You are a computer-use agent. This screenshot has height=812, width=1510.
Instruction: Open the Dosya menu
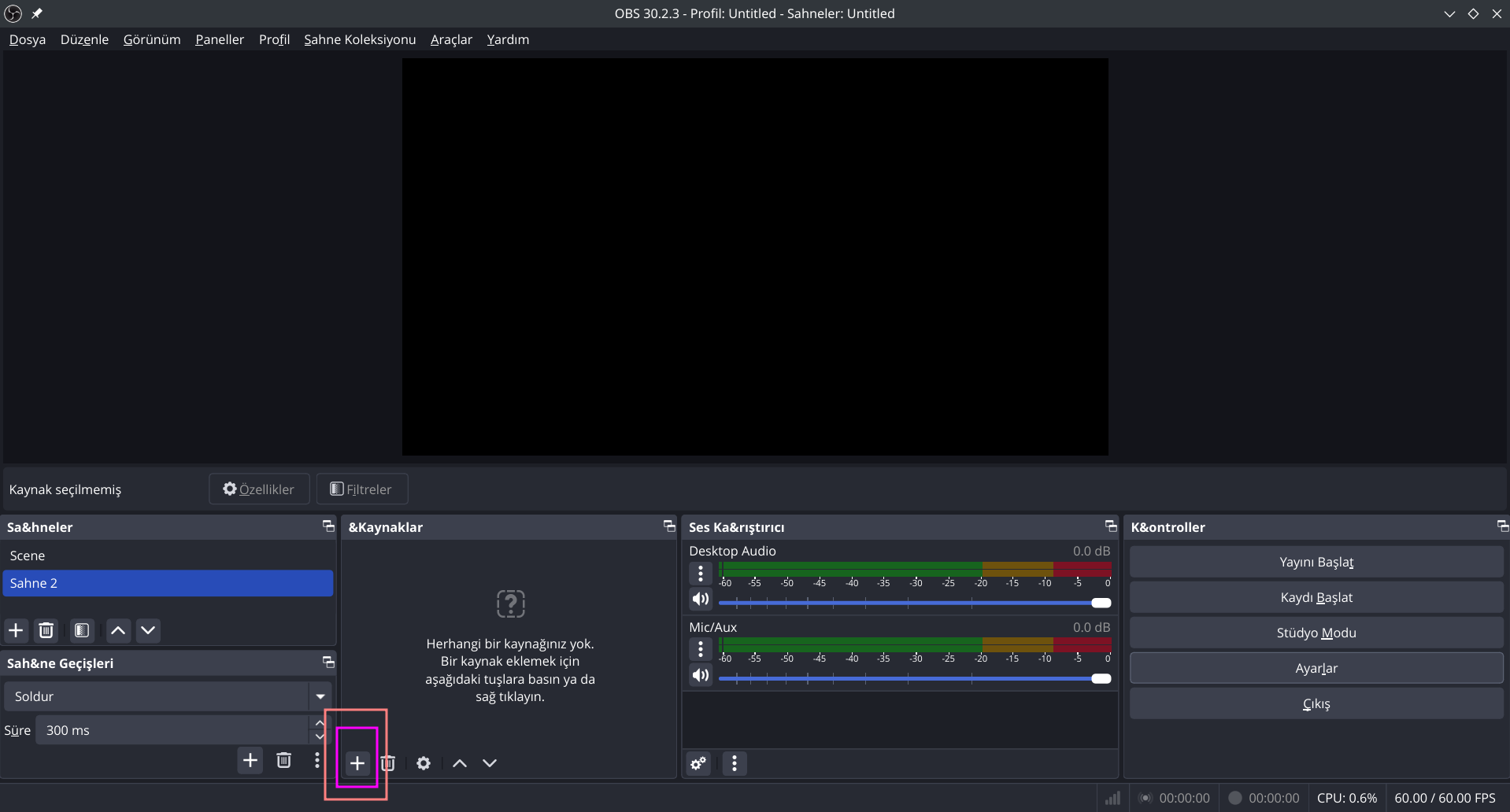tap(28, 39)
